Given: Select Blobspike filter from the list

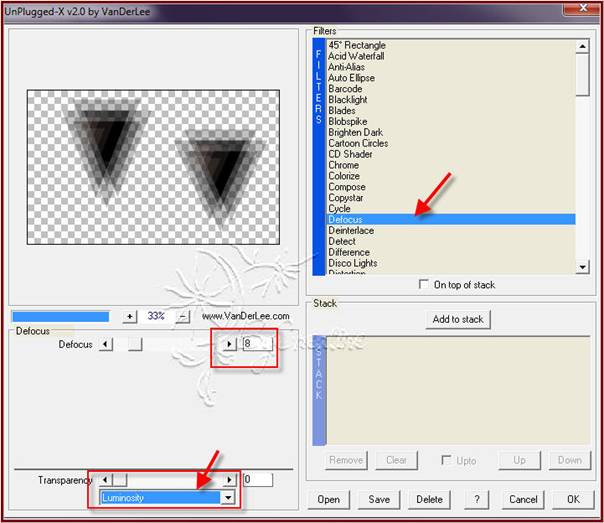Looking at the screenshot, I should click(x=349, y=121).
